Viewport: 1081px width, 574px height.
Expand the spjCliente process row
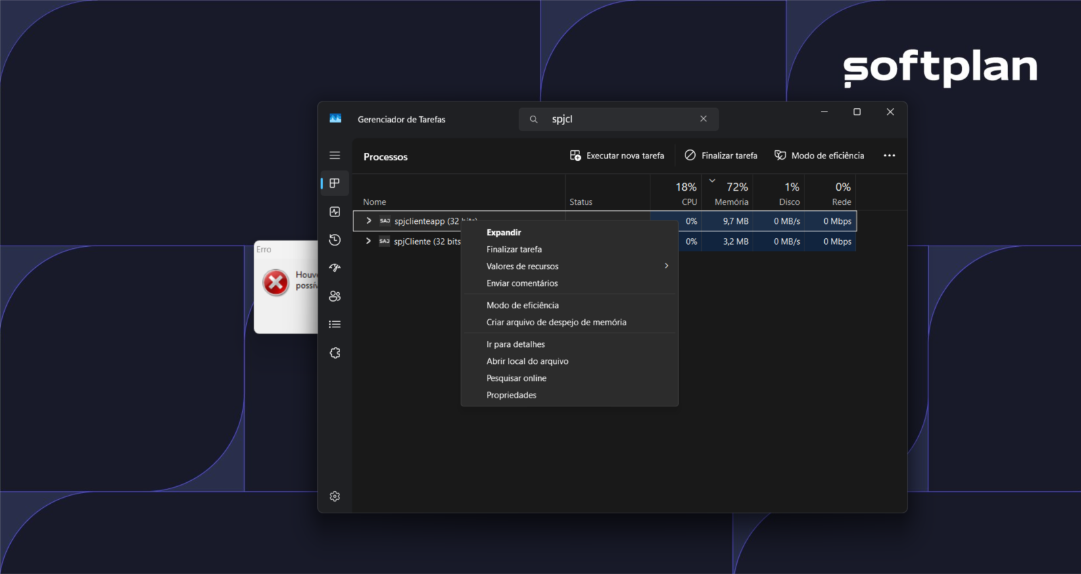click(369, 241)
